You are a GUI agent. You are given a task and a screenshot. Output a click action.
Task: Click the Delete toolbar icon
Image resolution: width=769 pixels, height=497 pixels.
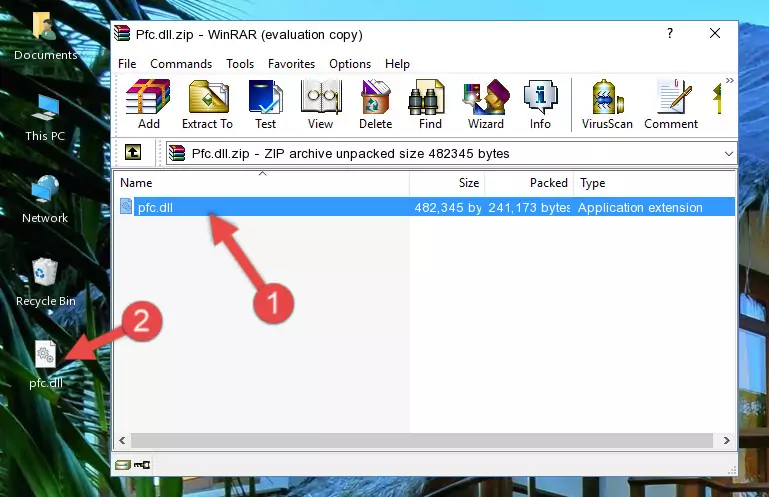[x=376, y=104]
